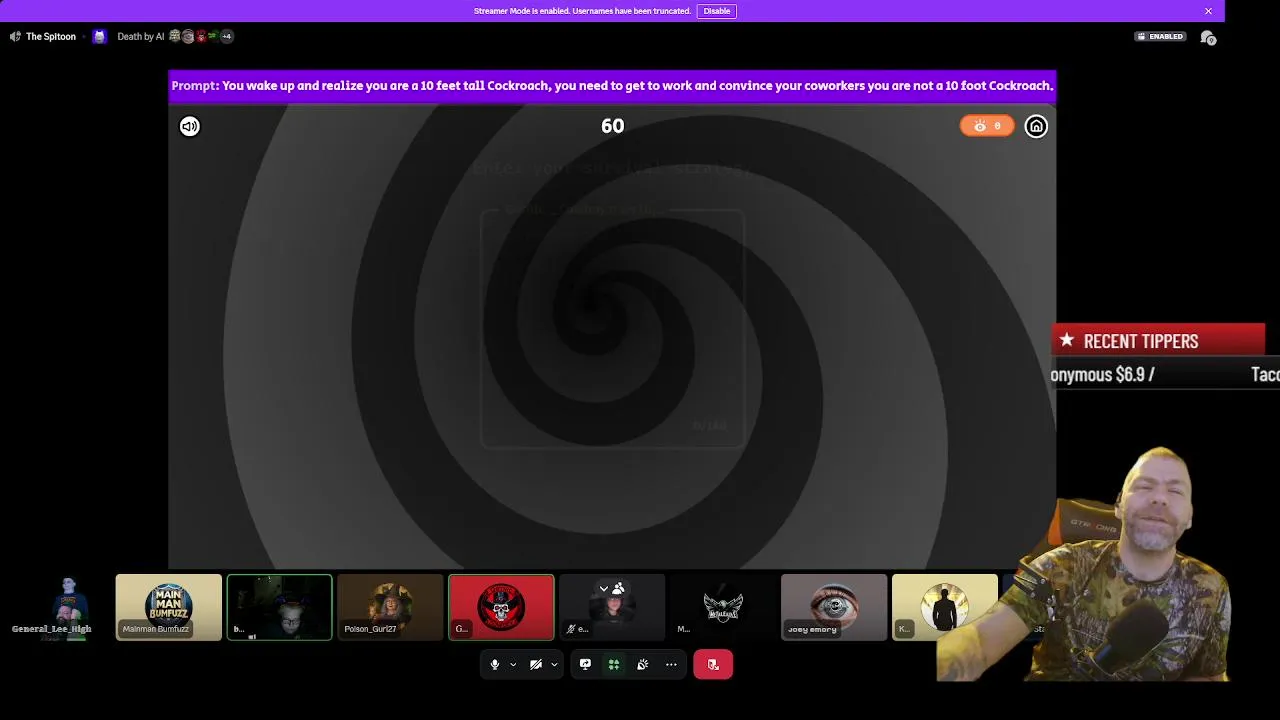Viewport: 1280px width, 720px height.
Task: Expand camera options arrow
Action: 554,664
